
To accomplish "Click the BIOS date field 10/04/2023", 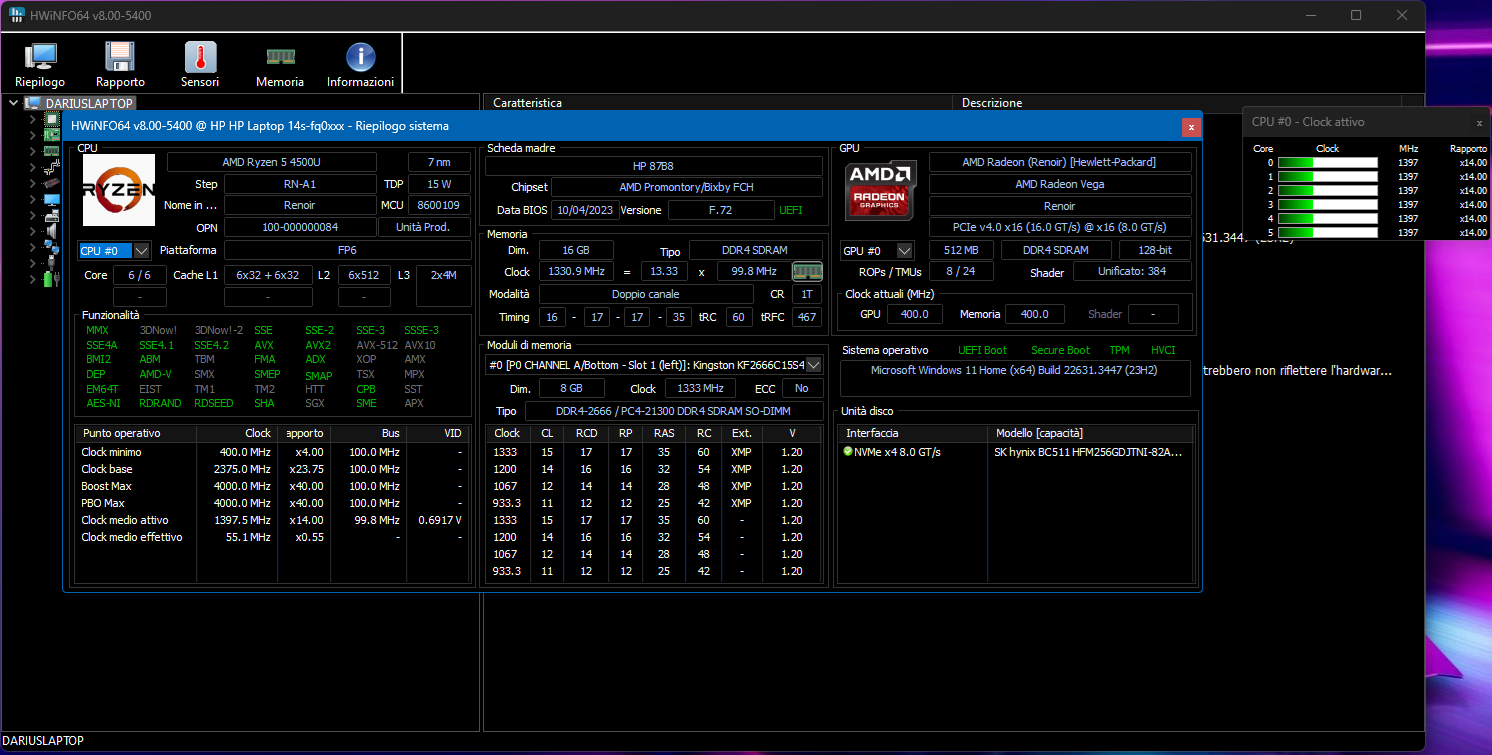I will 585,210.
